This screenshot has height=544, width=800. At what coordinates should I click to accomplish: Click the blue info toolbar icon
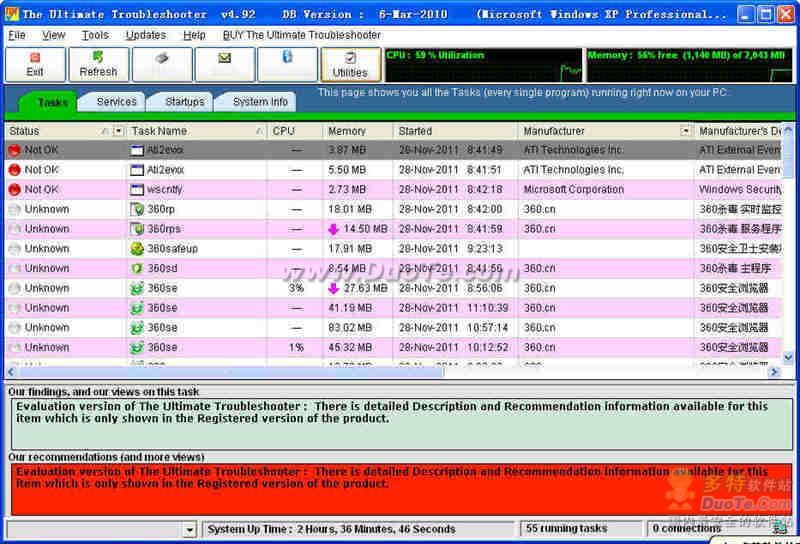coord(287,65)
